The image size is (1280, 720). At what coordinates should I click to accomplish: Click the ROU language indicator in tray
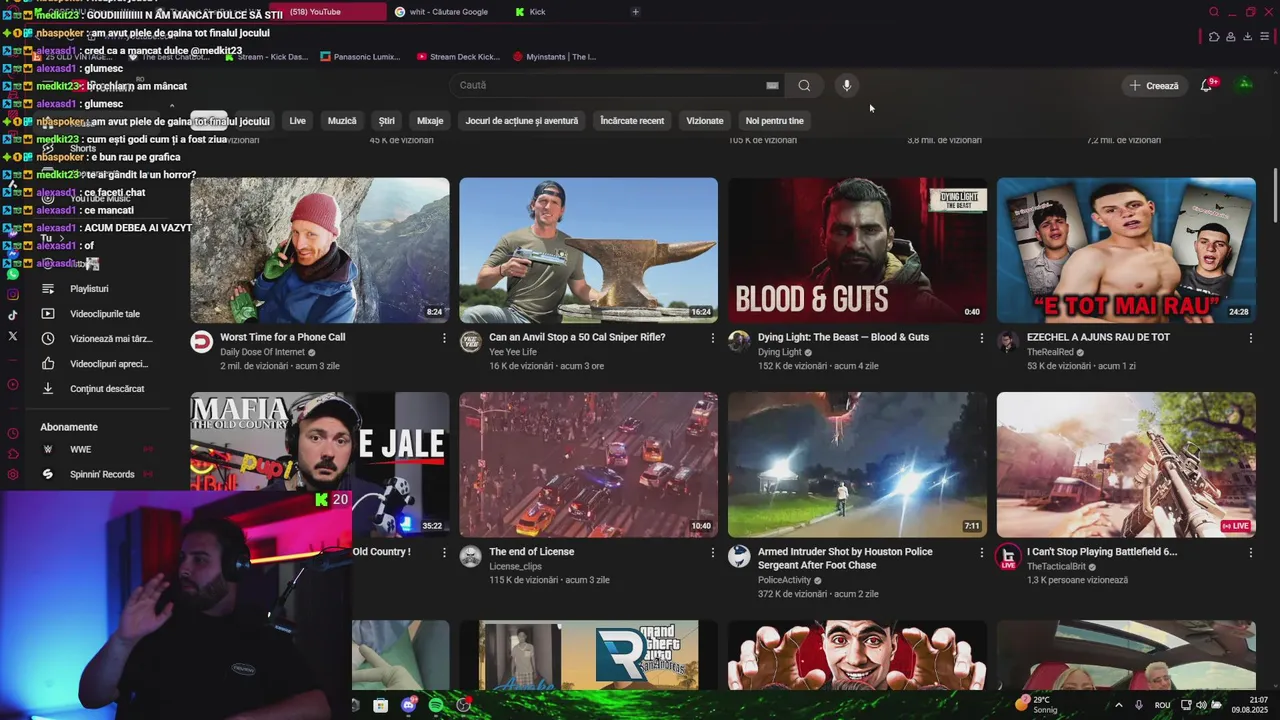1162,705
